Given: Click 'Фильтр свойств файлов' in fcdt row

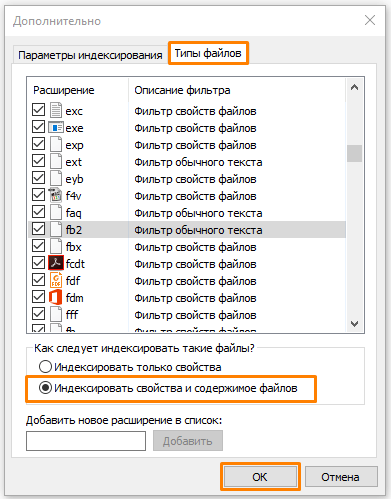Looking at the screenshot, I should (x=195, y=264).
